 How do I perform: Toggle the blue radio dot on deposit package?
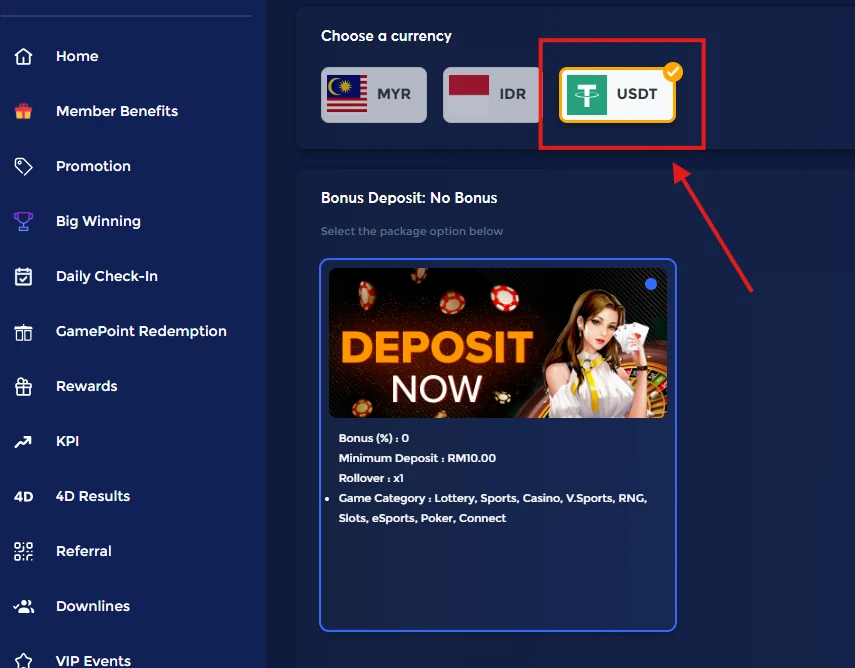(x=651, y=284)
